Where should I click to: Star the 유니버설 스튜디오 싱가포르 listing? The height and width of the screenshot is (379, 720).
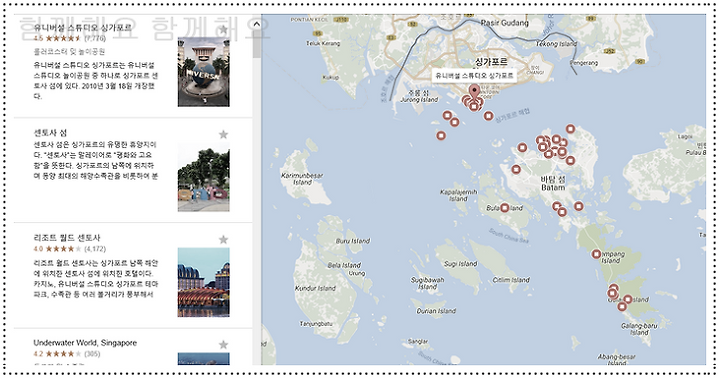coord(224,29)
